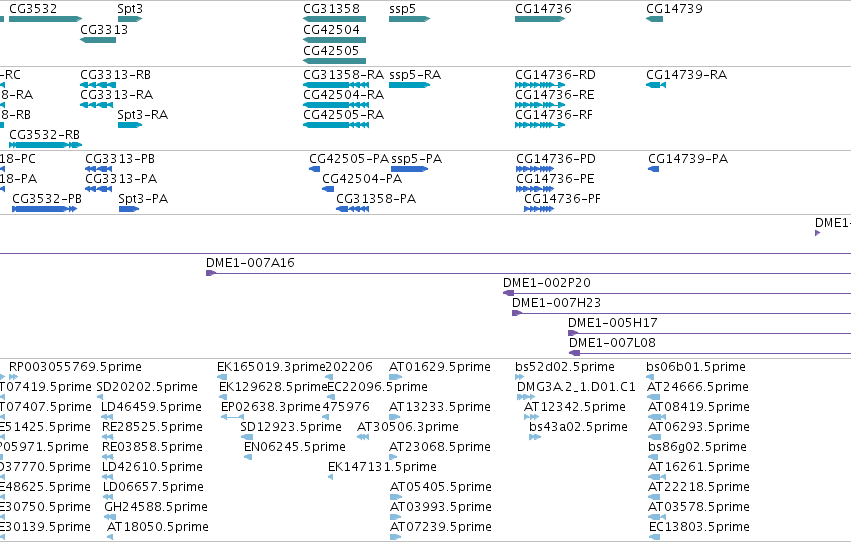Click the CG14739-PA protein feature
Viewport: 851px width, 542px height.
tap(653, 169)
